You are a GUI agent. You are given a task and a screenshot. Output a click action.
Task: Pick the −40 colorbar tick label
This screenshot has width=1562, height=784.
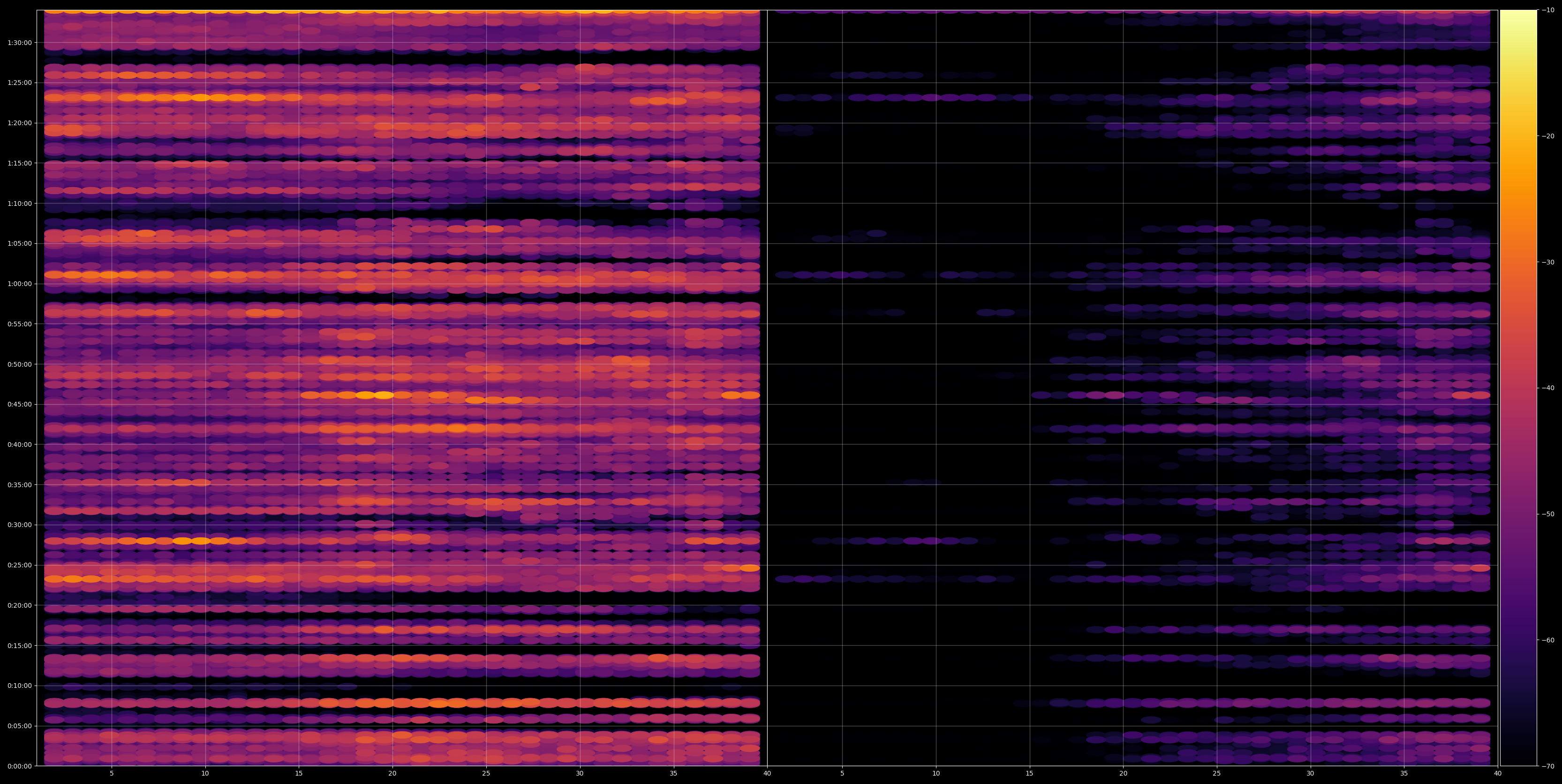[1548, 388]
